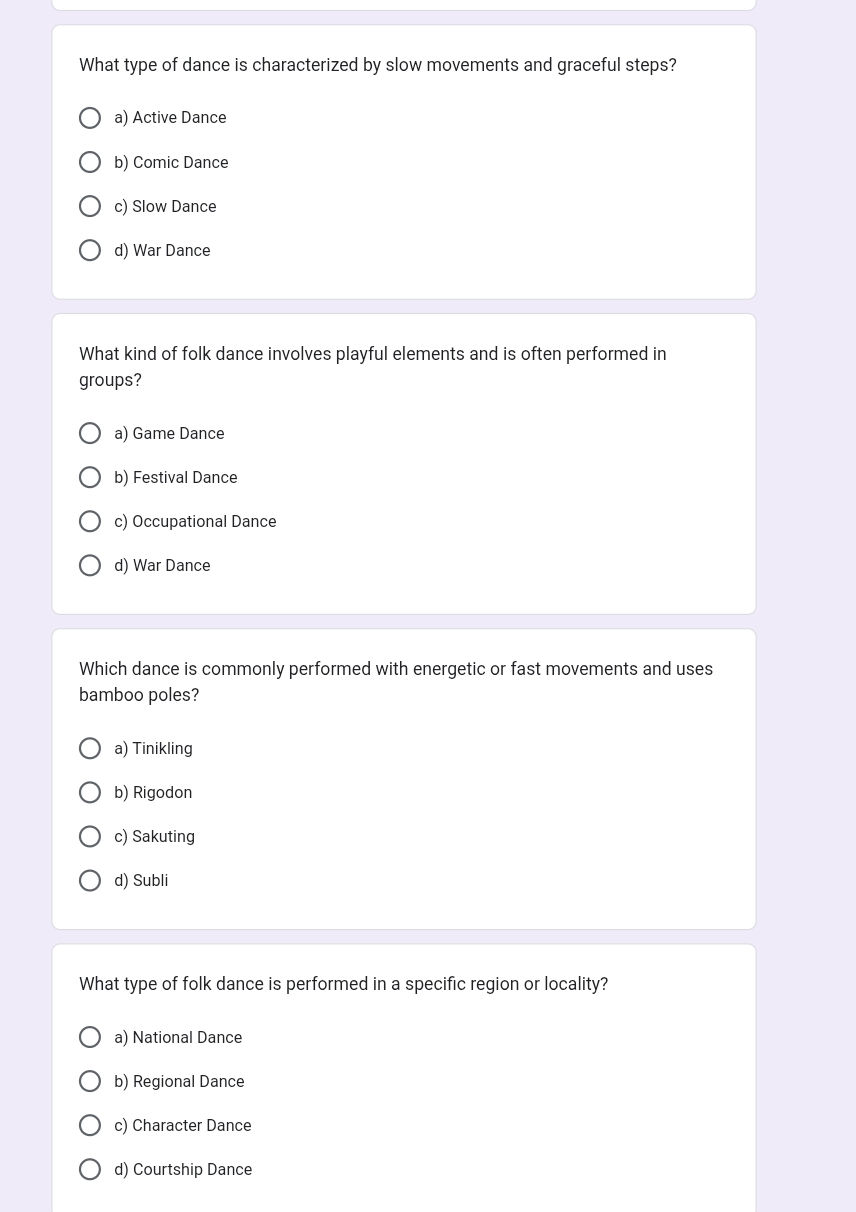Choose "b) Comic Dance" as the answer

pos(90,162)
